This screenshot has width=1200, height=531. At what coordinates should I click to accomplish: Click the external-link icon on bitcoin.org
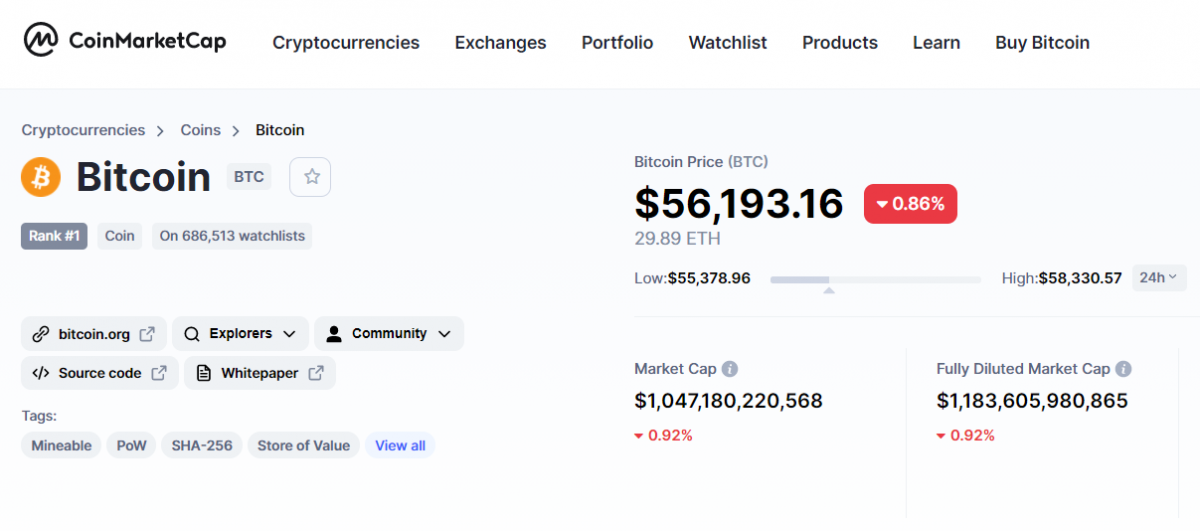[147, 334]
